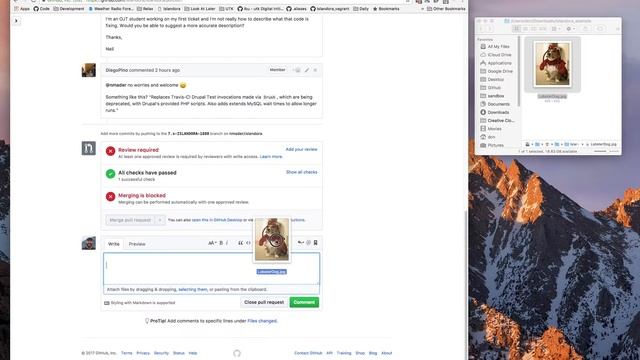Viewport: 640px width, 360px height.
Task: Insert code markup in the comment
Action: pos(248,243)
